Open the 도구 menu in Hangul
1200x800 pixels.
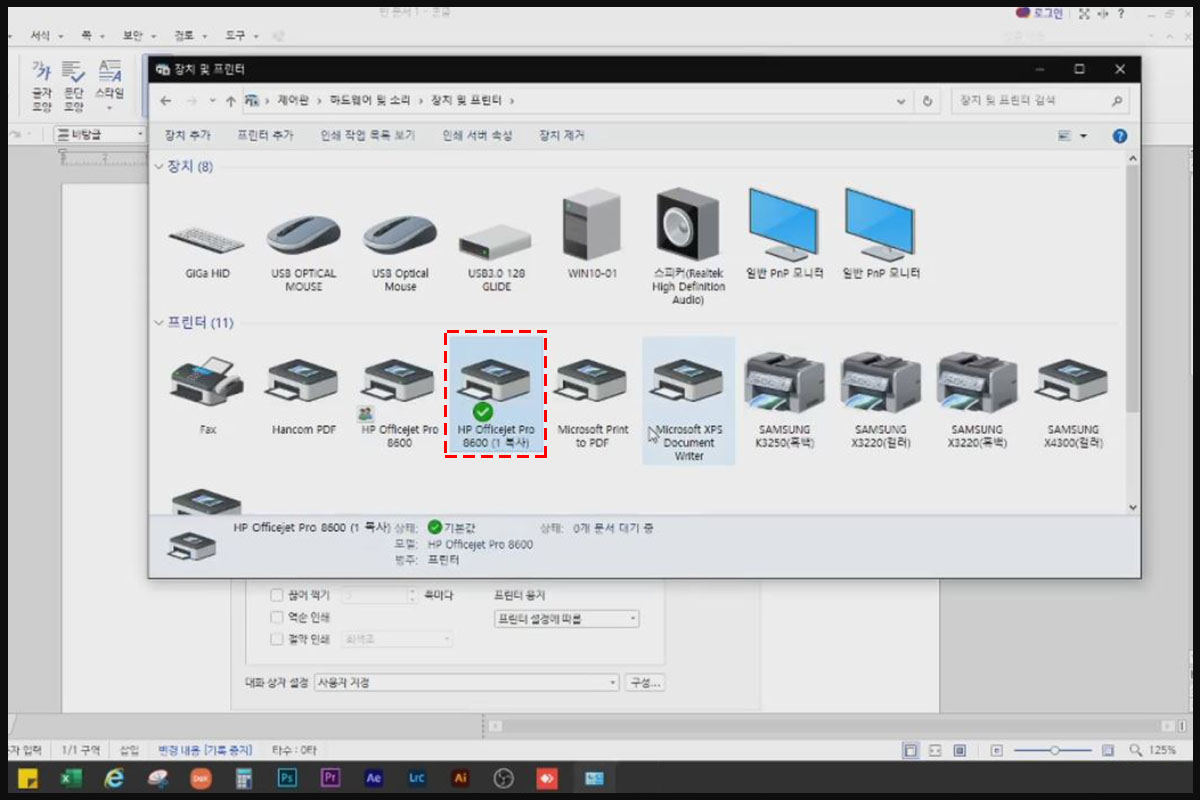click(235, 35)
